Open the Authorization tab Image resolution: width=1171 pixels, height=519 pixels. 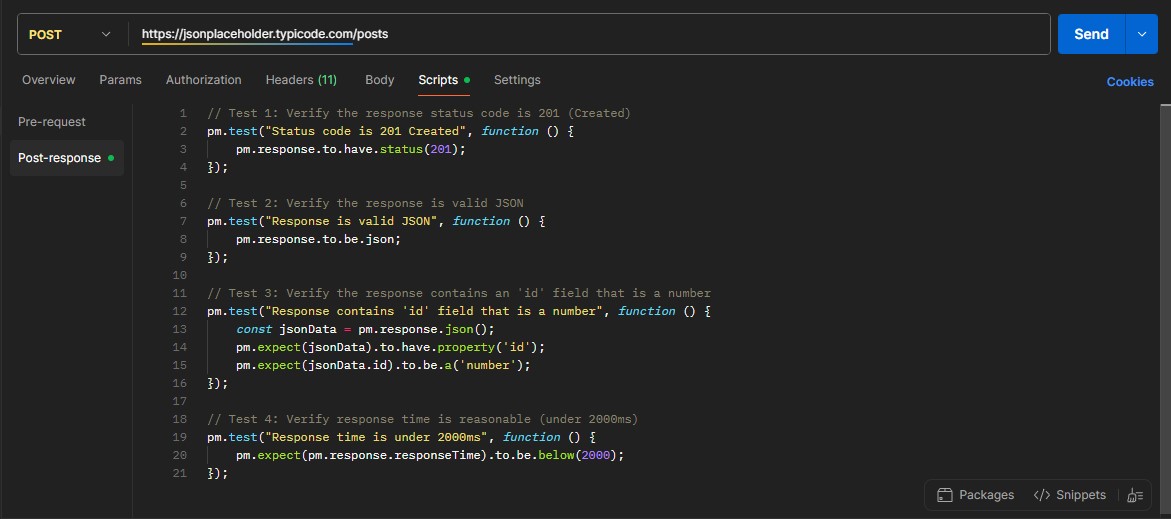203,80
